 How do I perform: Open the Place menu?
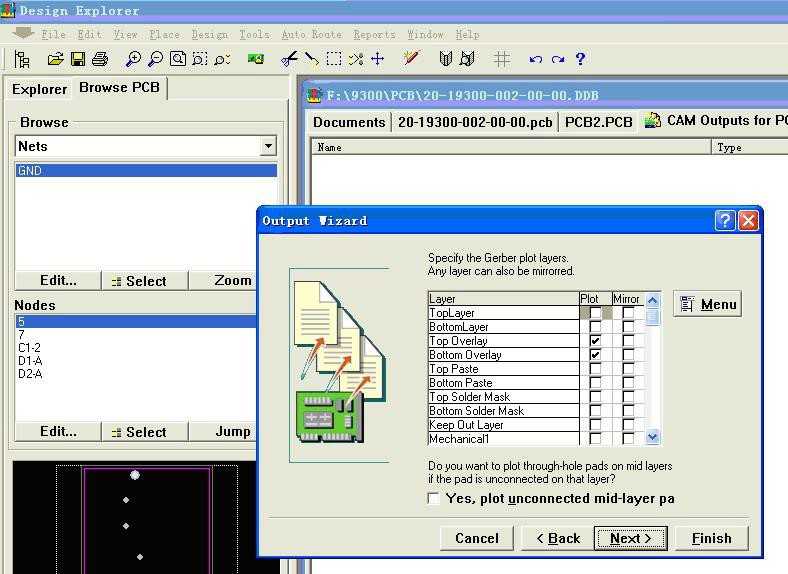click(x=164, y=34)
